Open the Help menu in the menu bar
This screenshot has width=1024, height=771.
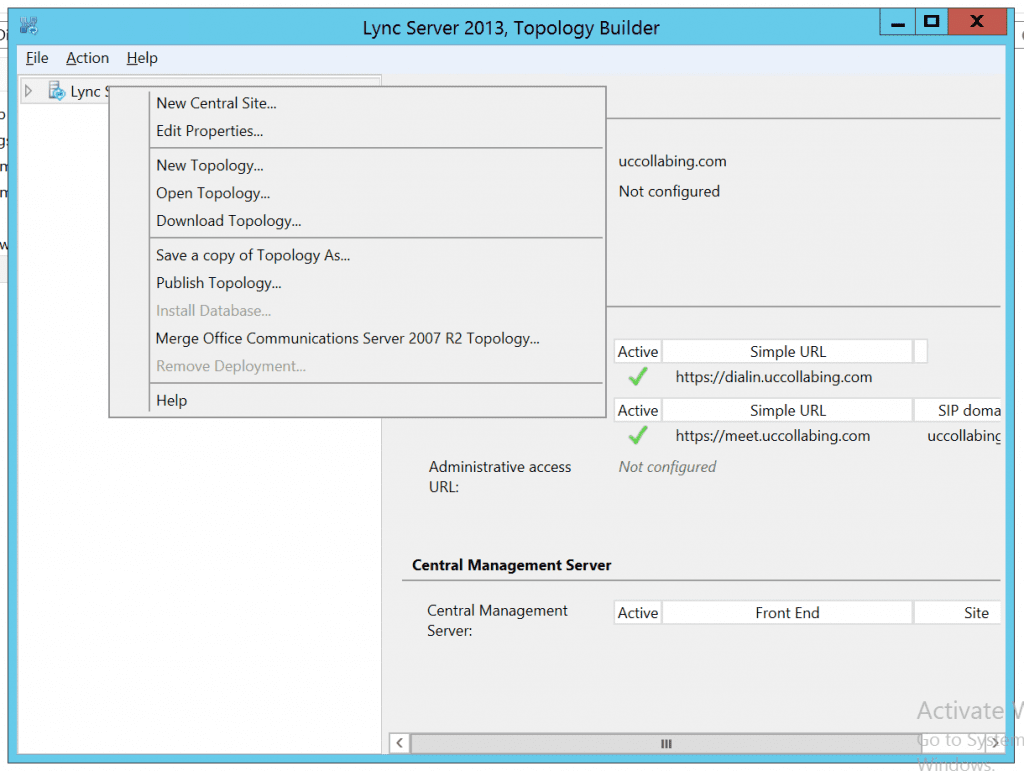(x=142, y=58)
